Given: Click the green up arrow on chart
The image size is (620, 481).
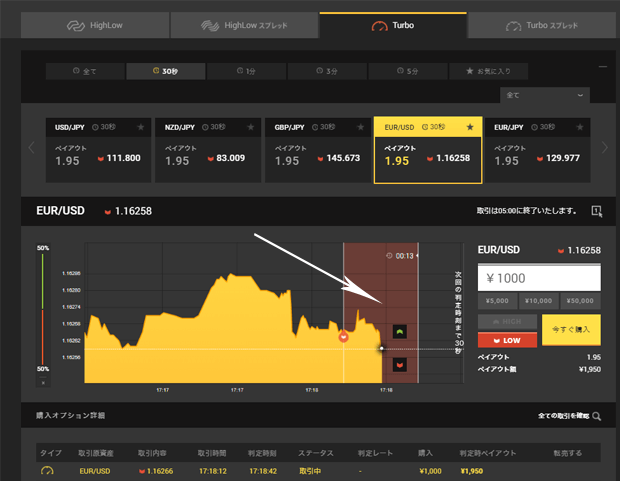Looking at the screenshot, I should pos(400,332).
